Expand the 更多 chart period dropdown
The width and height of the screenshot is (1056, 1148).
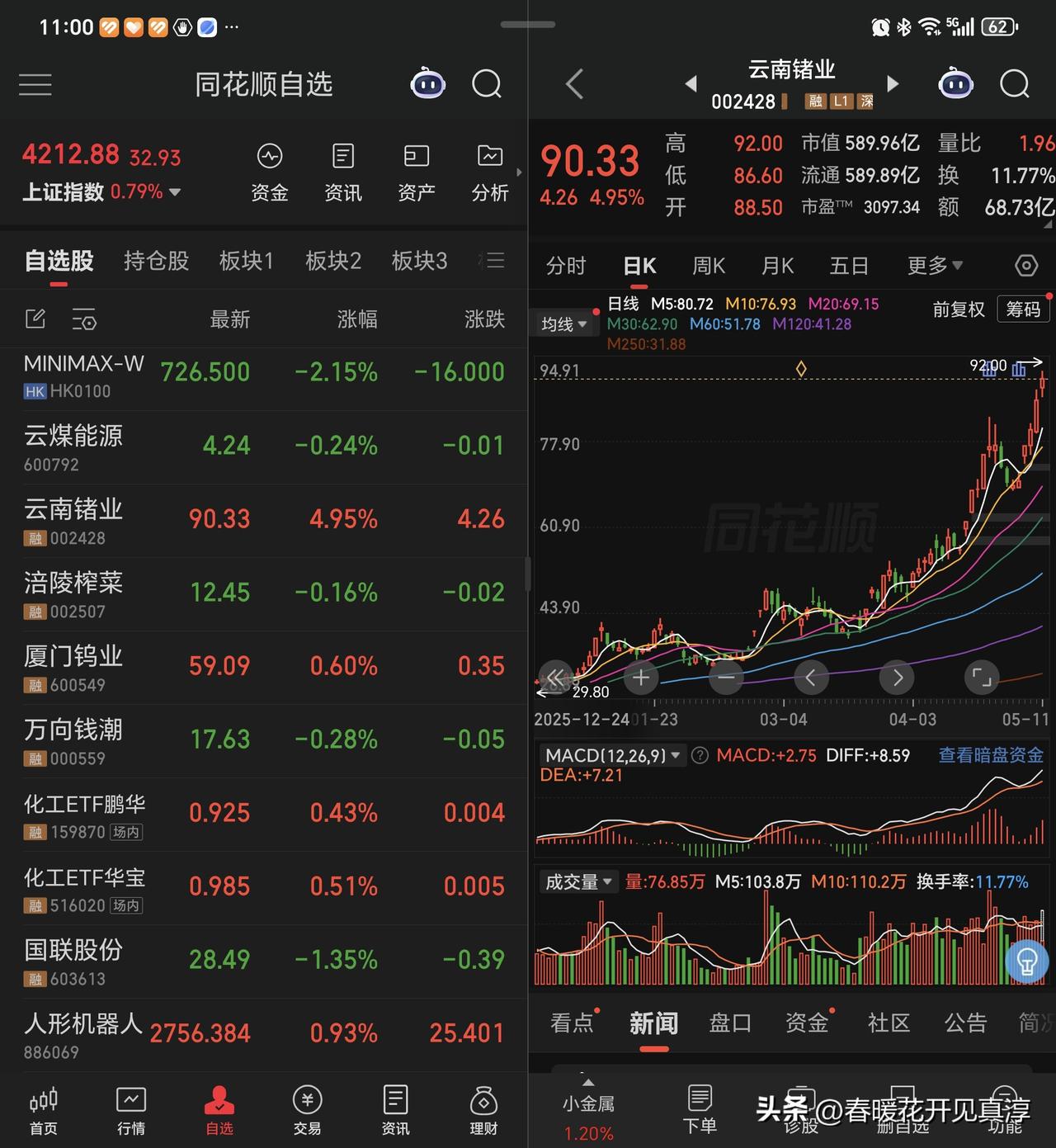point(935,265)
